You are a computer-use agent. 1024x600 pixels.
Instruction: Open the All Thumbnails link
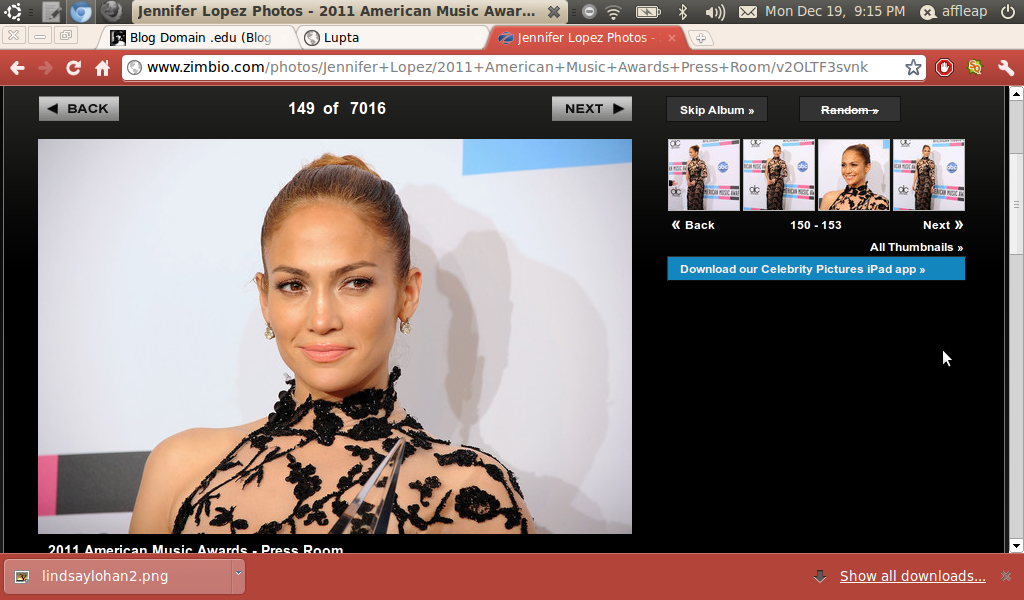pos(916,247)
